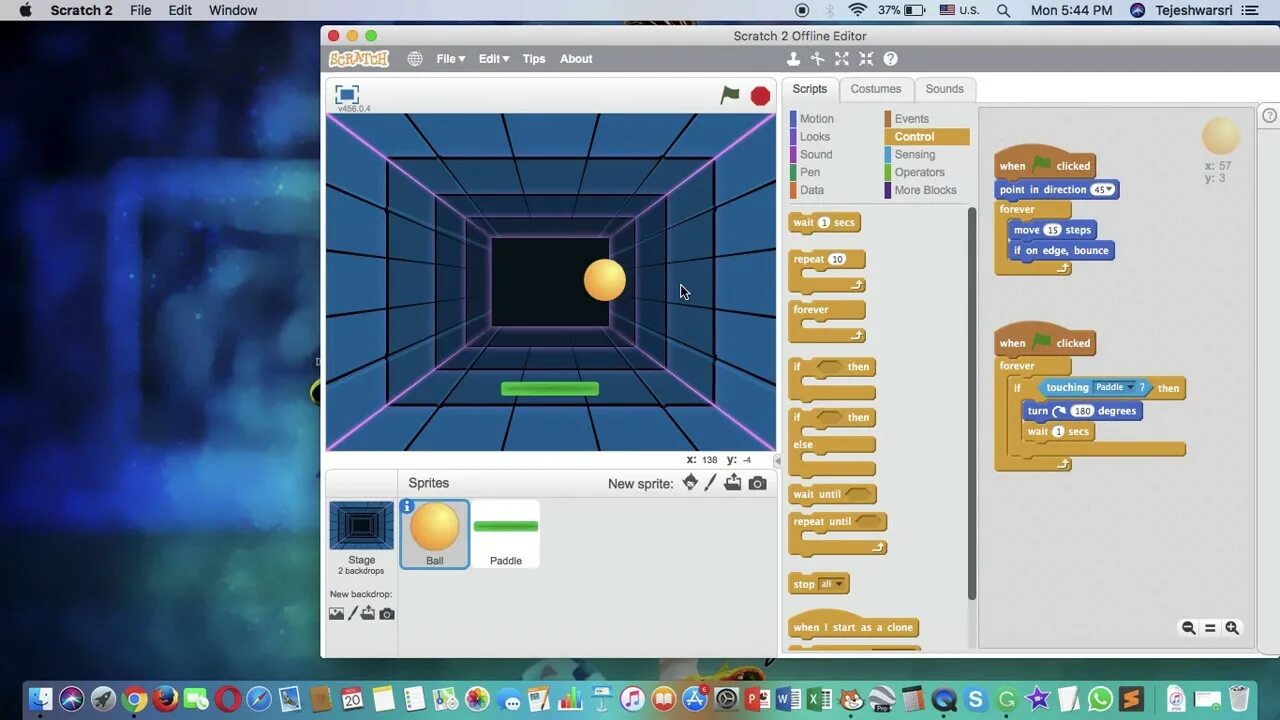Select the Delete scissors tool
Viewport: 1280px width, 720px height.
(x=818, y=59)
